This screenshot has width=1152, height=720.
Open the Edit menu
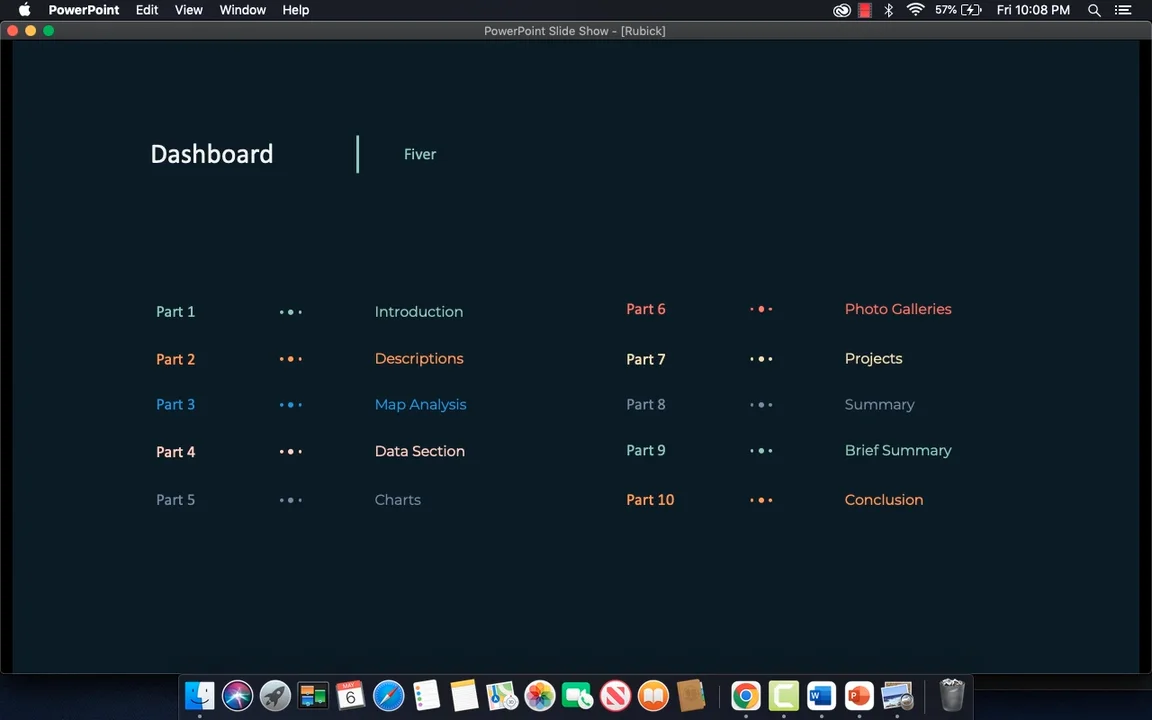(147, 10)
